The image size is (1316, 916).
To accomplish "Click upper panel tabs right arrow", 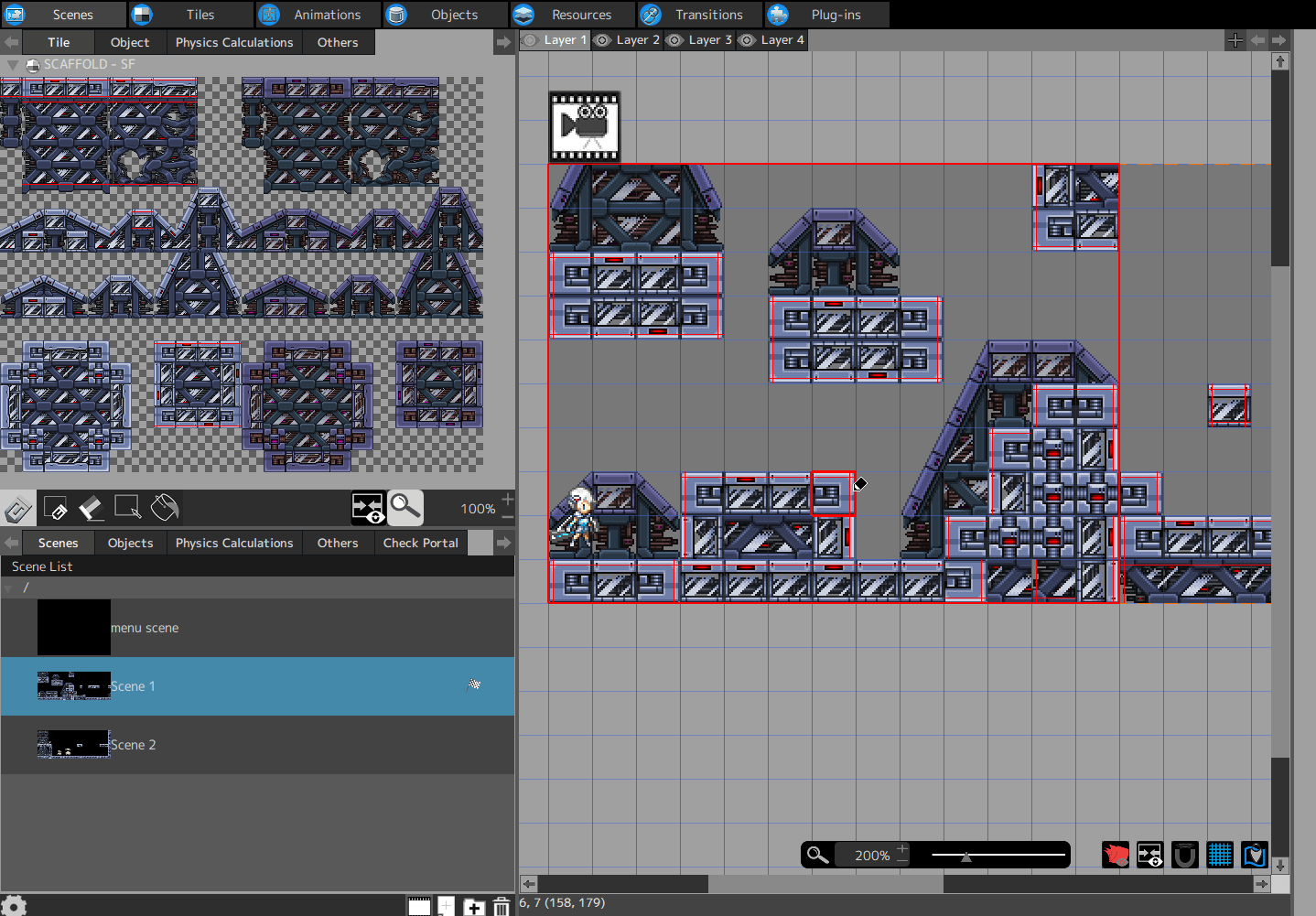I will click(x=503, y=42).
